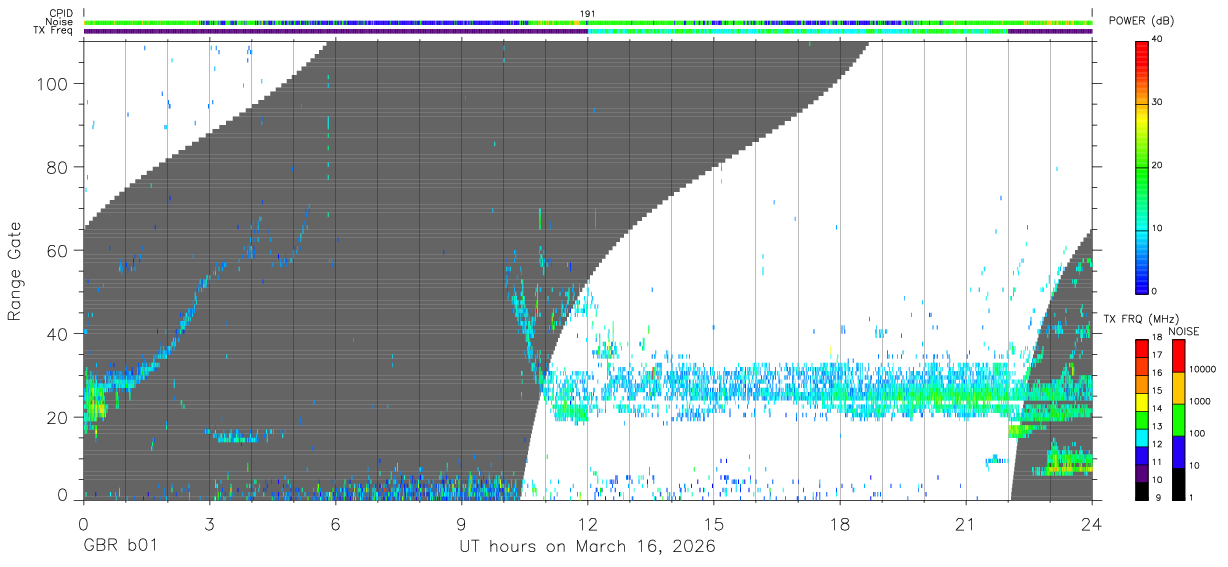
Task: Select the 21 tick on UT hours axis
Action: (x=966, y=523)
